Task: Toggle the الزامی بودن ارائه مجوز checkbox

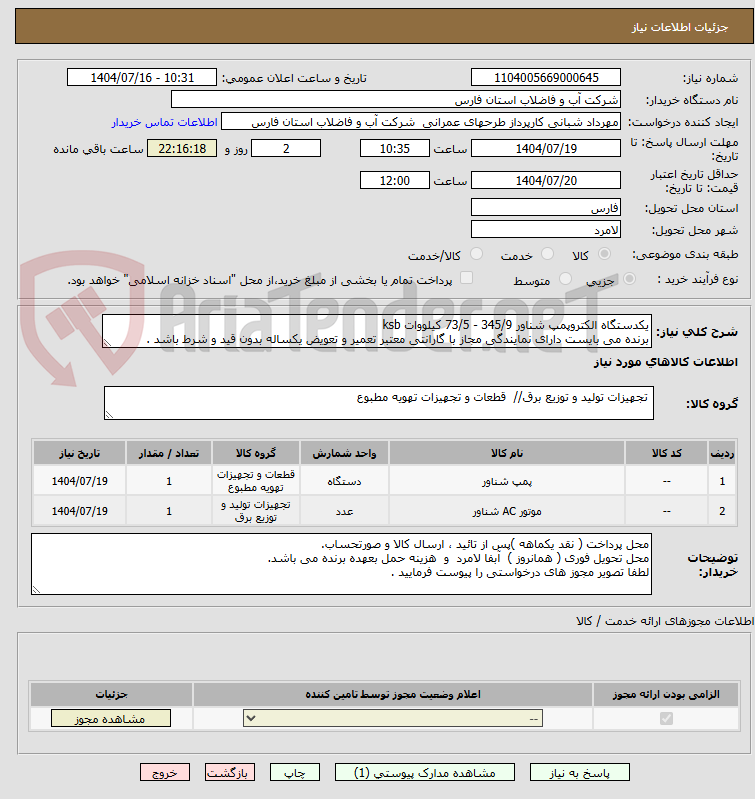Action: pyautogui.click(x=666, y=718)
